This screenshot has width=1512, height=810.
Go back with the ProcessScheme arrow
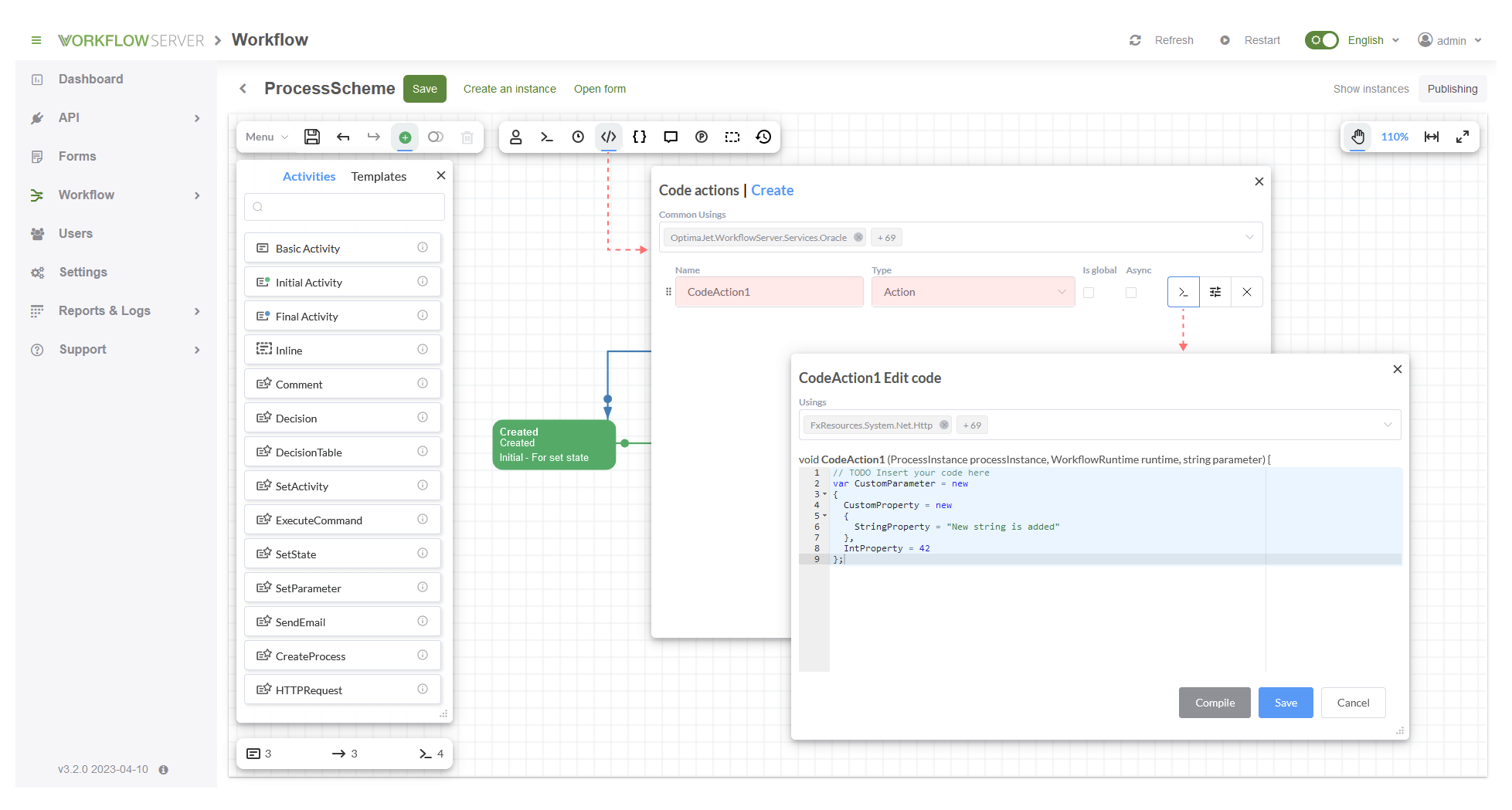(x=243, y=89)
